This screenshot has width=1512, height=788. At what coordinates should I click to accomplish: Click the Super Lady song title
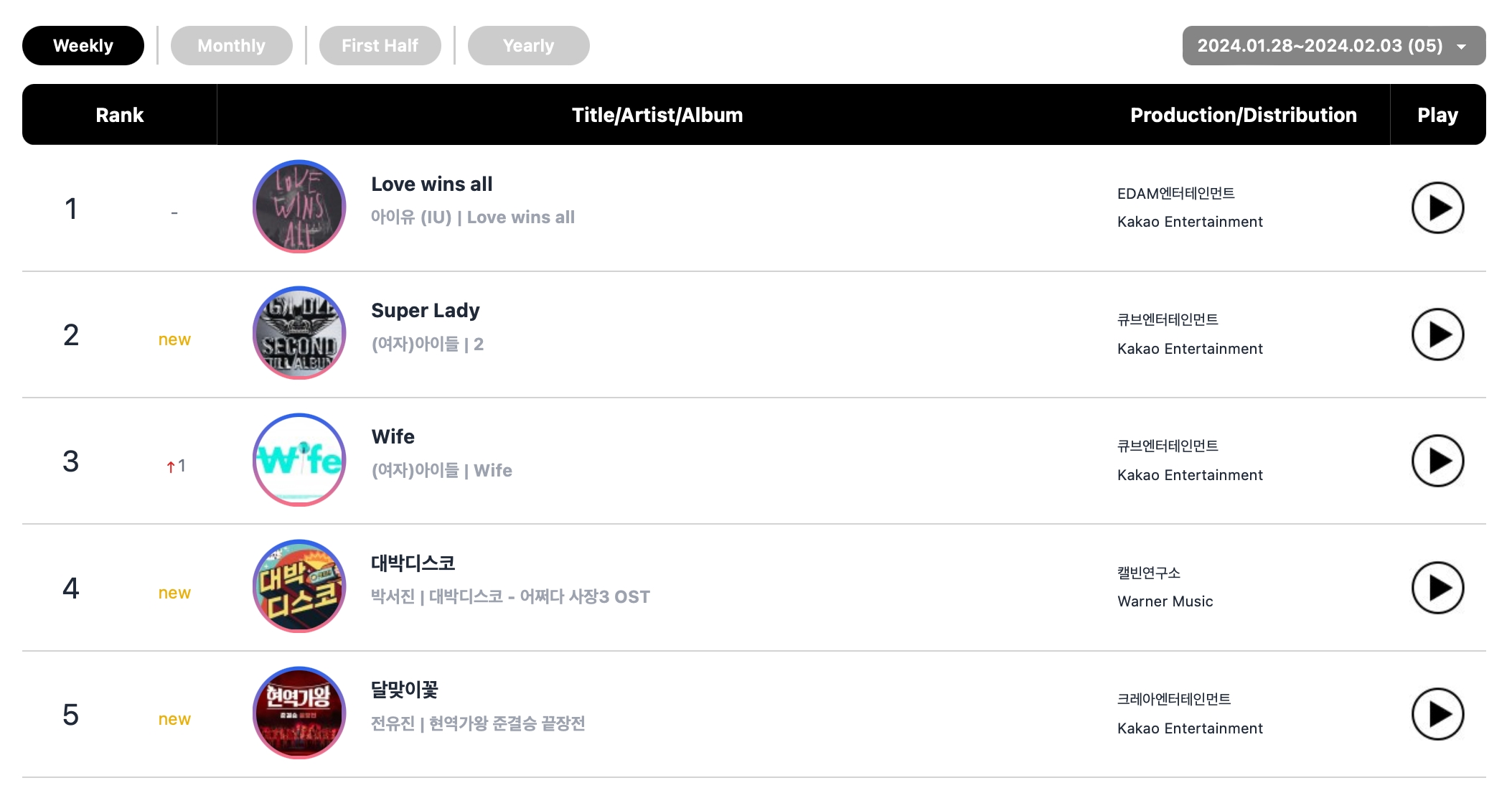point(425,311)
